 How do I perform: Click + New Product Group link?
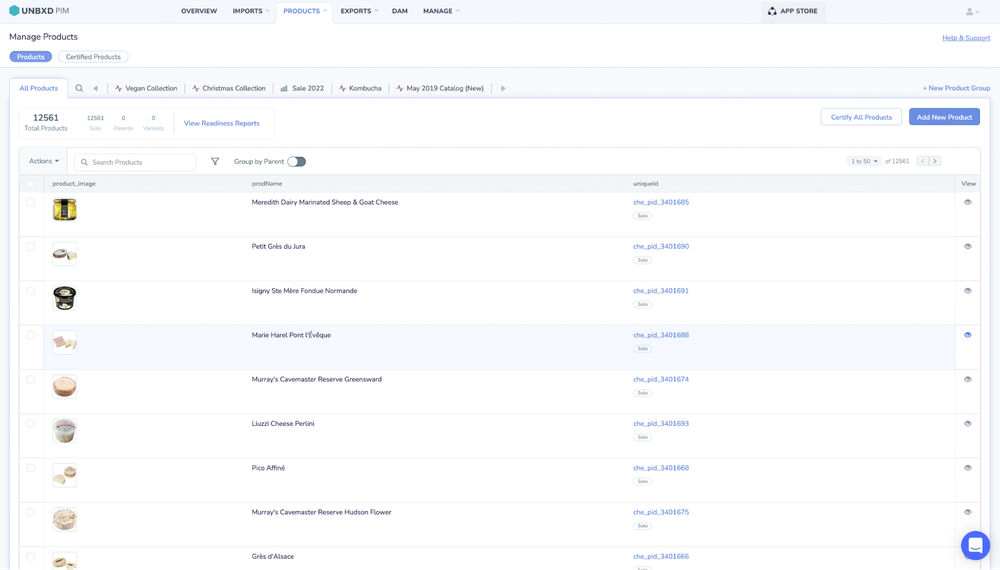point(956,88)
